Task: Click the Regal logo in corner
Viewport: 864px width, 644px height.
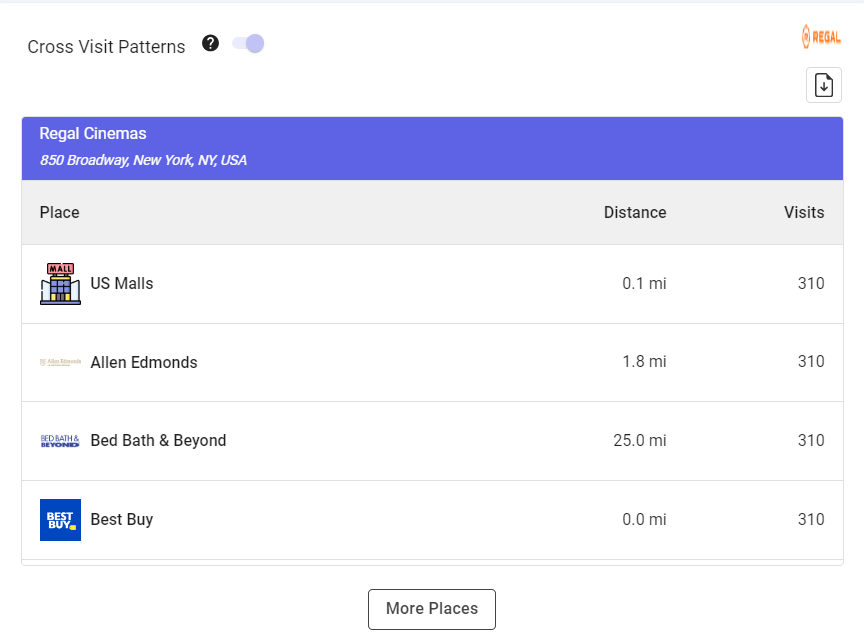Action: (x=821, y=37)
